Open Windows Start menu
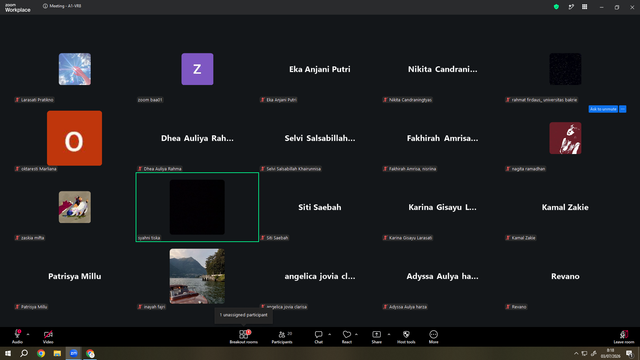The width and height of the screenshot is (640, 360). point(8,353)
